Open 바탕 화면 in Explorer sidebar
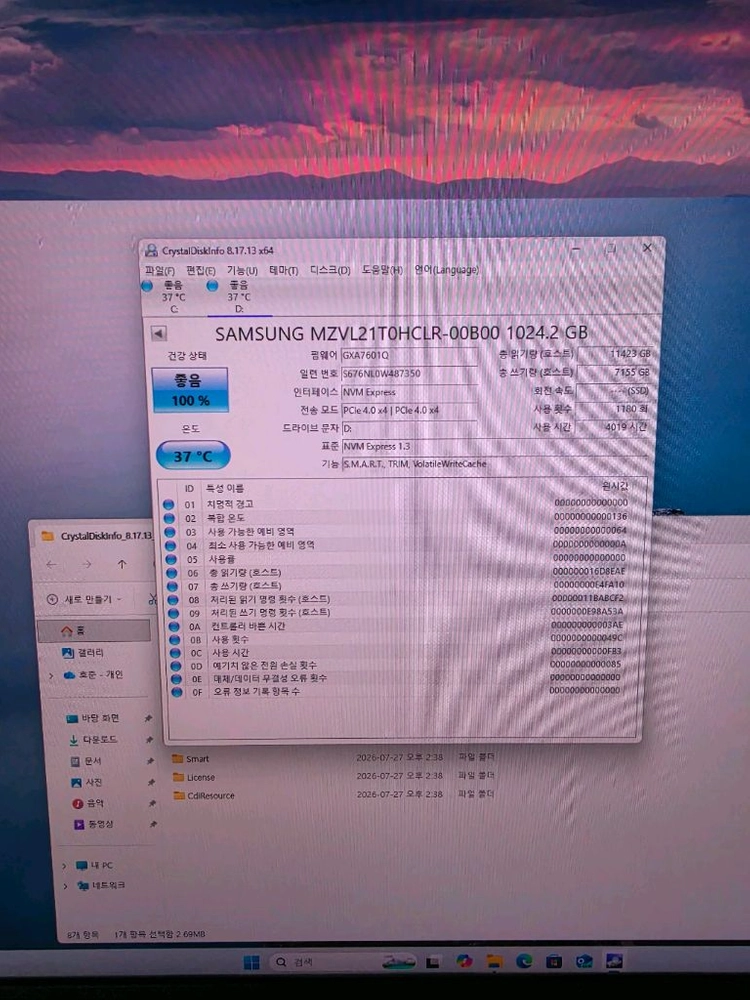Image resolution: width=750 pixels, height=1000 pixels. pyautogui.click(x=93, y=719)
